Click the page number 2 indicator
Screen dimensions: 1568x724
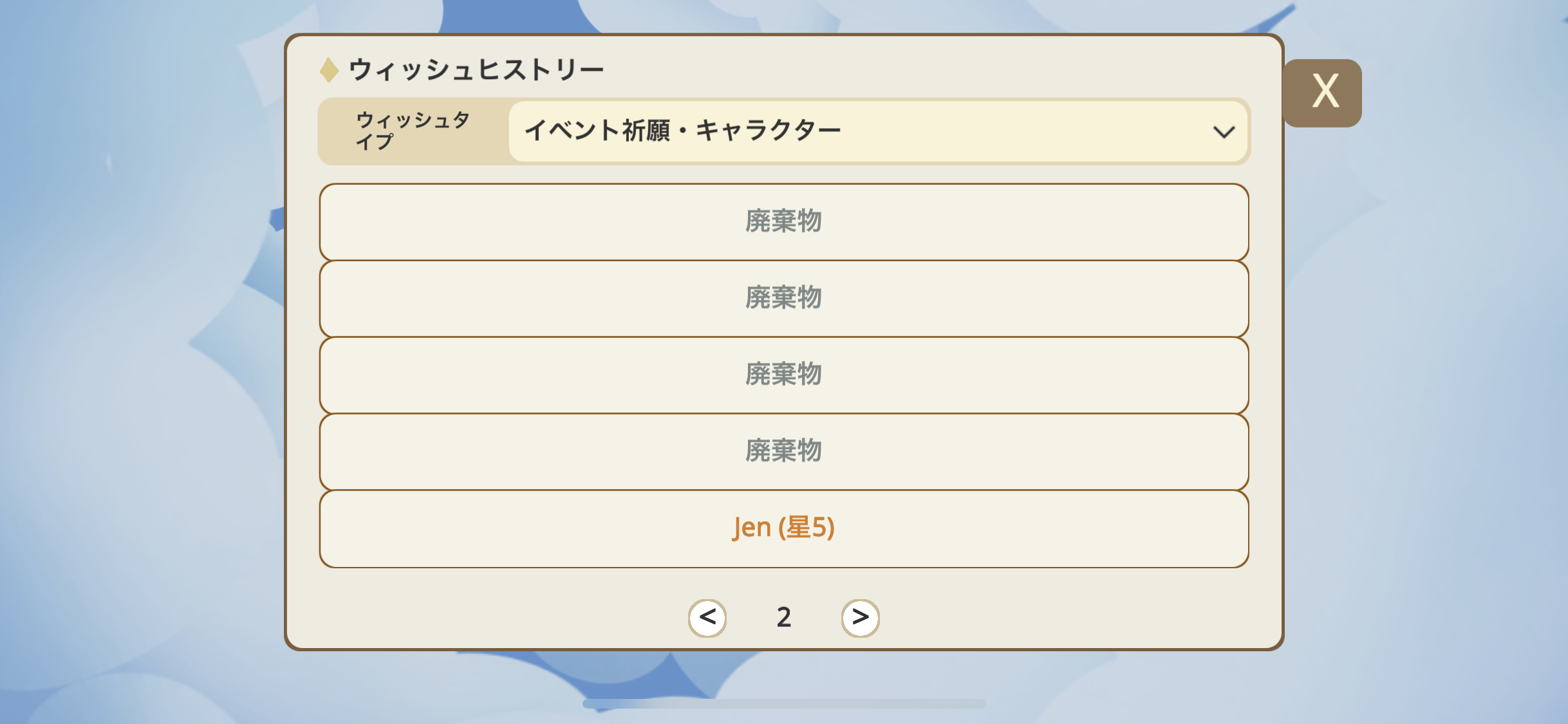[783, 618]
